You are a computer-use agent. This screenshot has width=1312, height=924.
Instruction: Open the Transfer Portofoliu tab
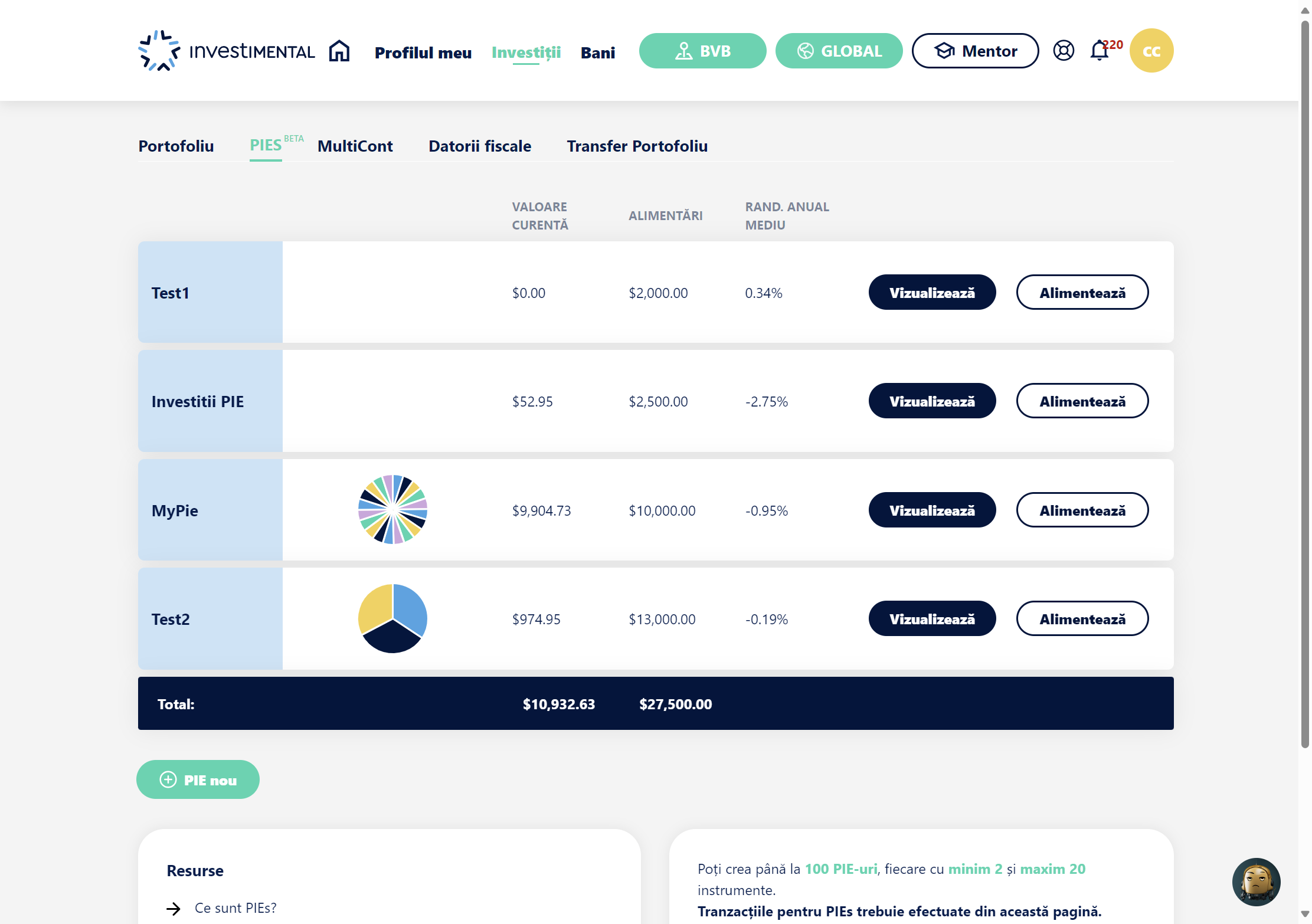(637, 146)
